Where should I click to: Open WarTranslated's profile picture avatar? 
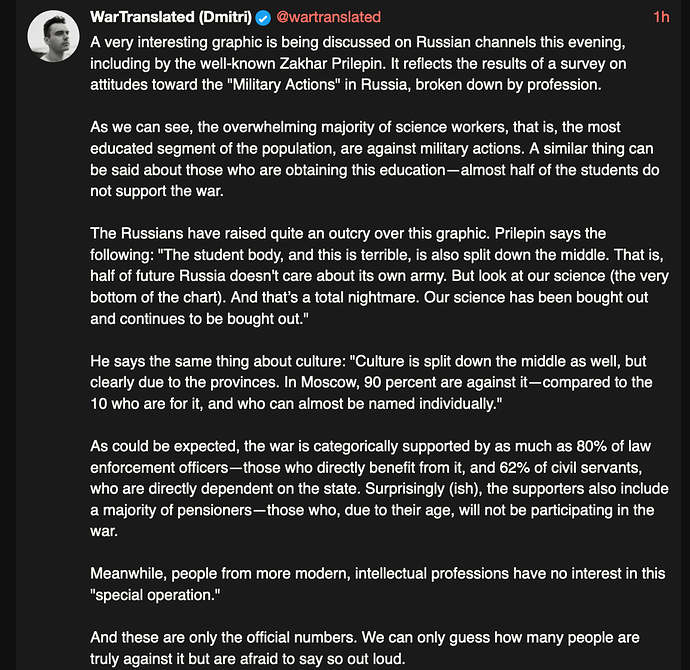point(53,36)
